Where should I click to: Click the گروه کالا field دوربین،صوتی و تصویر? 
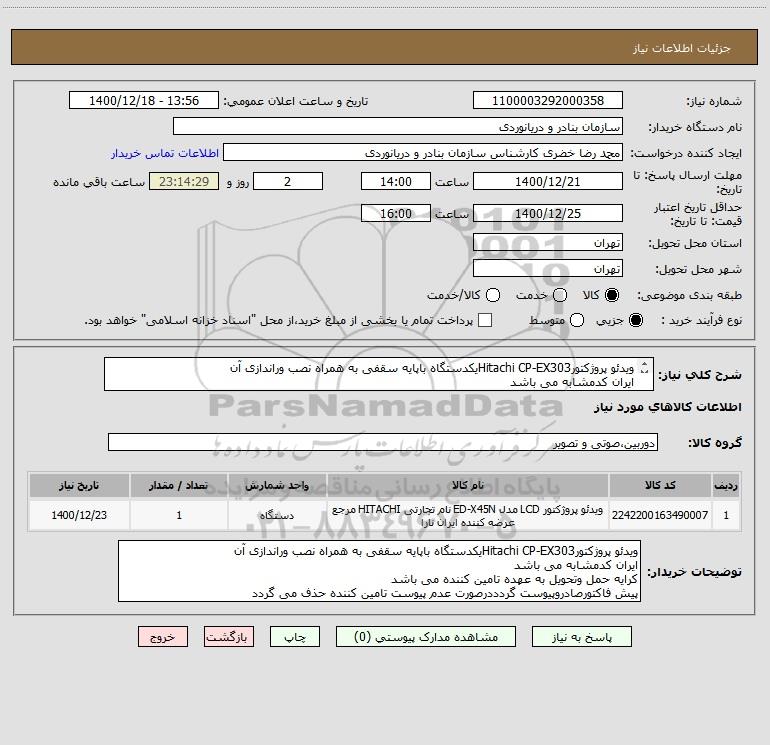coord(383,442)
